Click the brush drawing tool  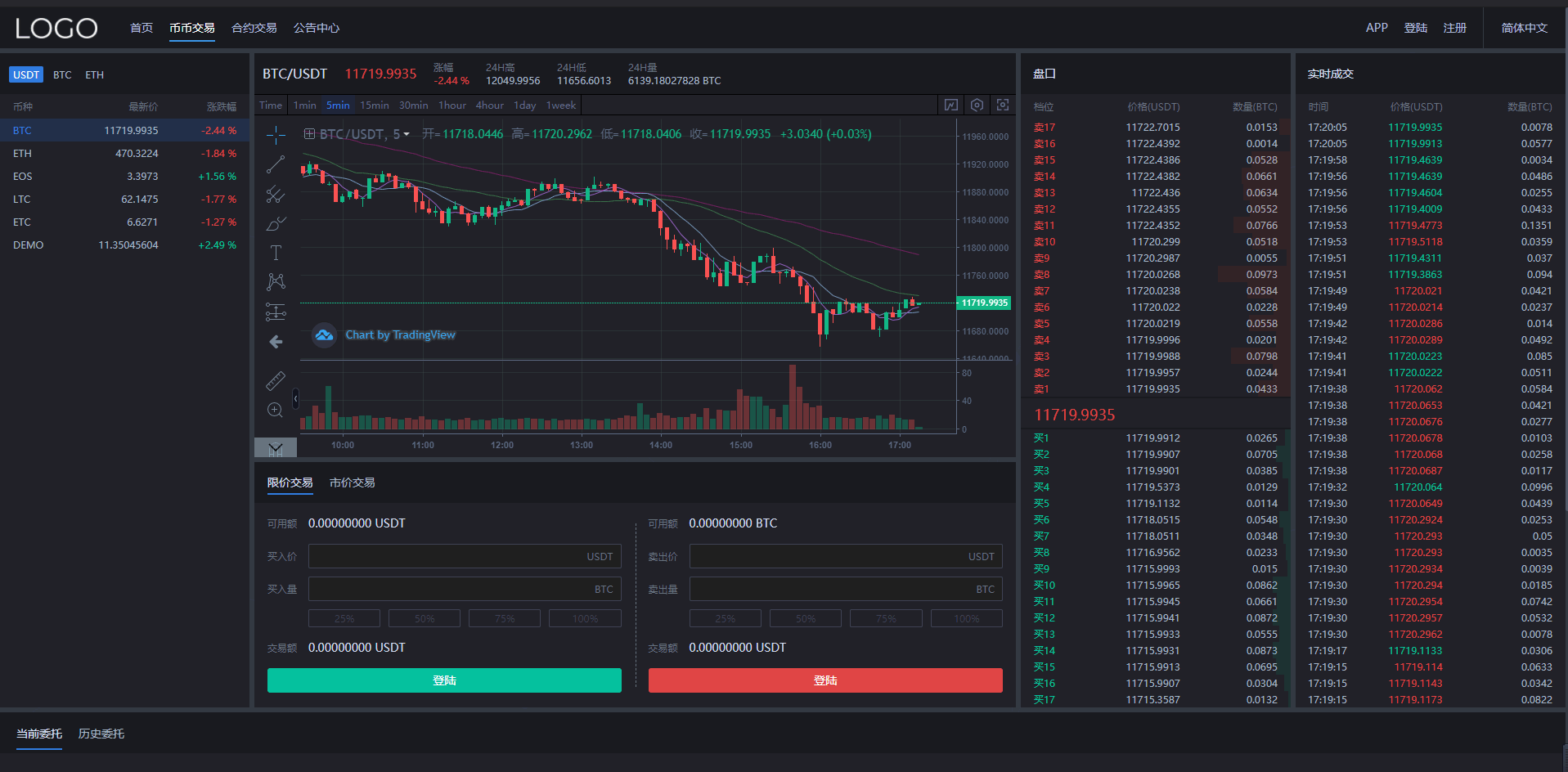[276, 223]
